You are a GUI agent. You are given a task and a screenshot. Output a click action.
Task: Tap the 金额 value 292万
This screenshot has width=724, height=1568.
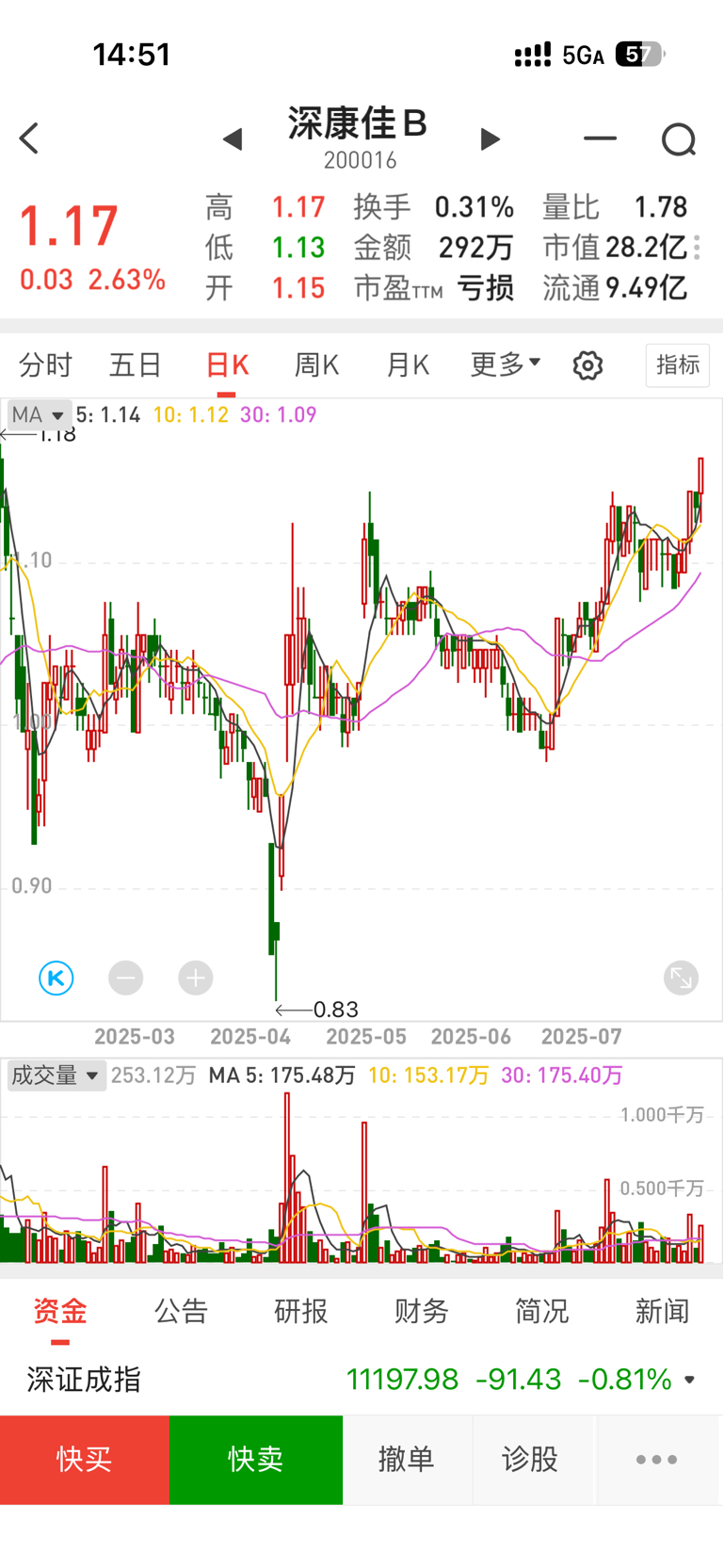[476, 248]
